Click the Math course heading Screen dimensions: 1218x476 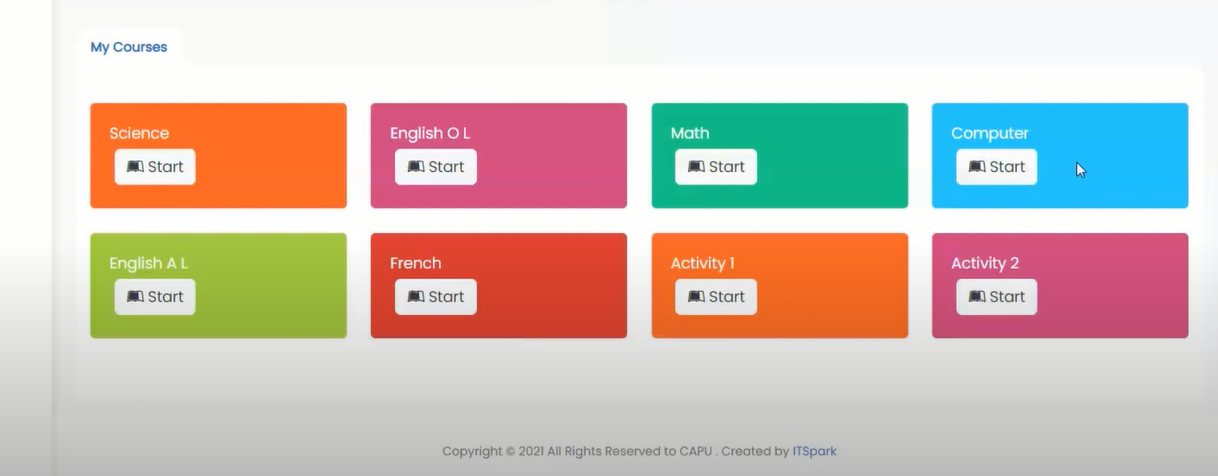click(x=690, y=133)
